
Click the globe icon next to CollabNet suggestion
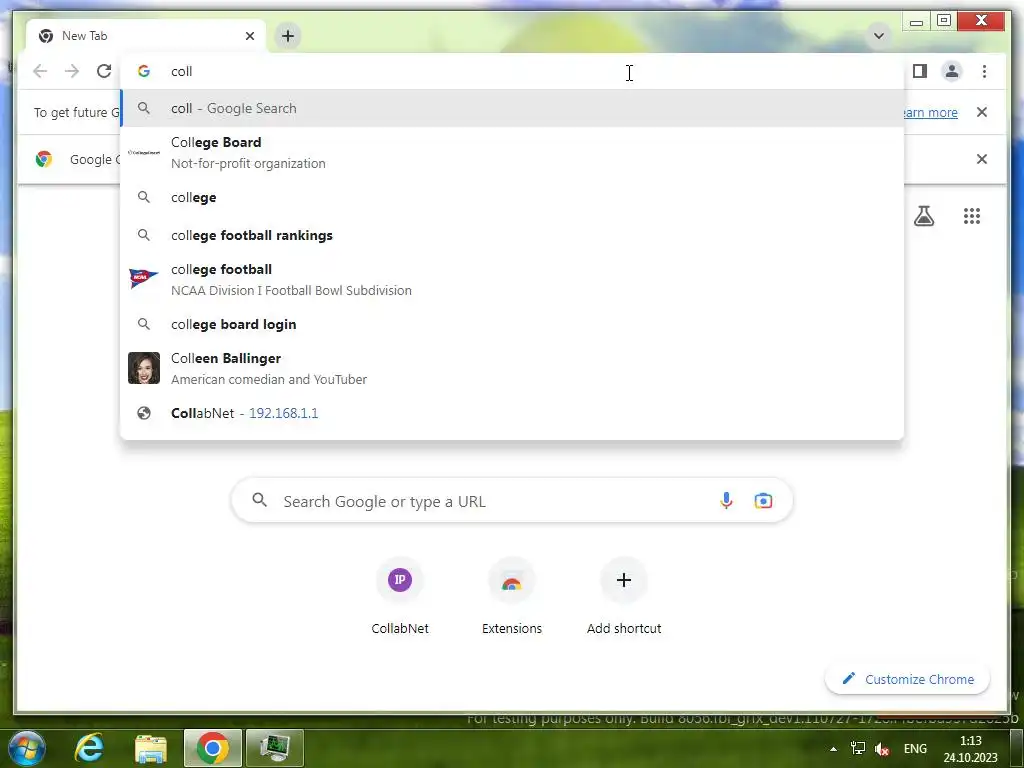pyautogui.click(x=144, y=413)
